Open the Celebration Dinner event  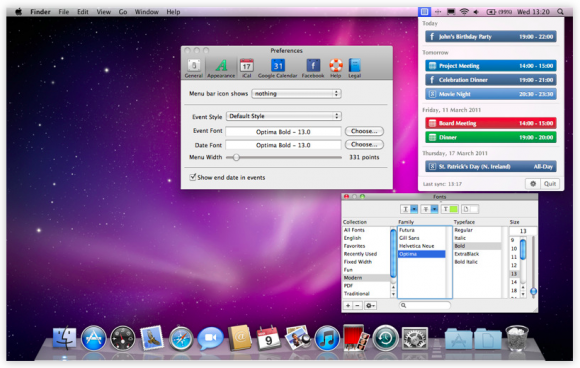(x=491, y=80)
